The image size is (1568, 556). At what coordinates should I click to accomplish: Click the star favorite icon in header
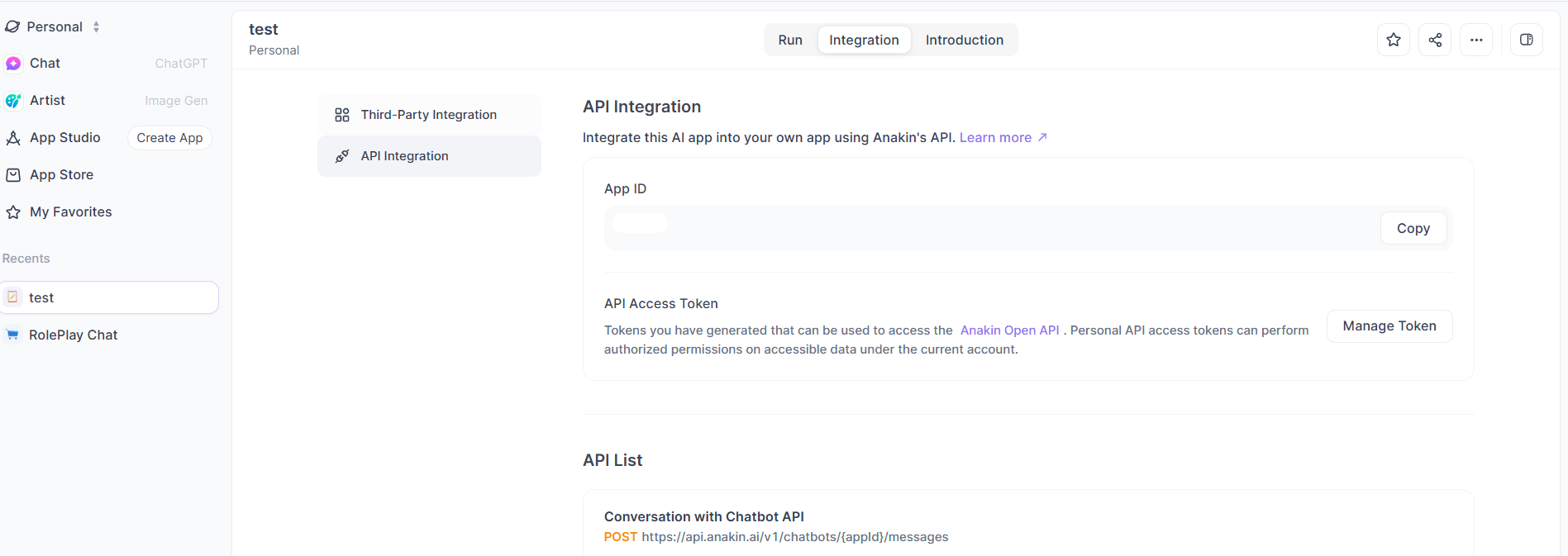coord(1394,40)
